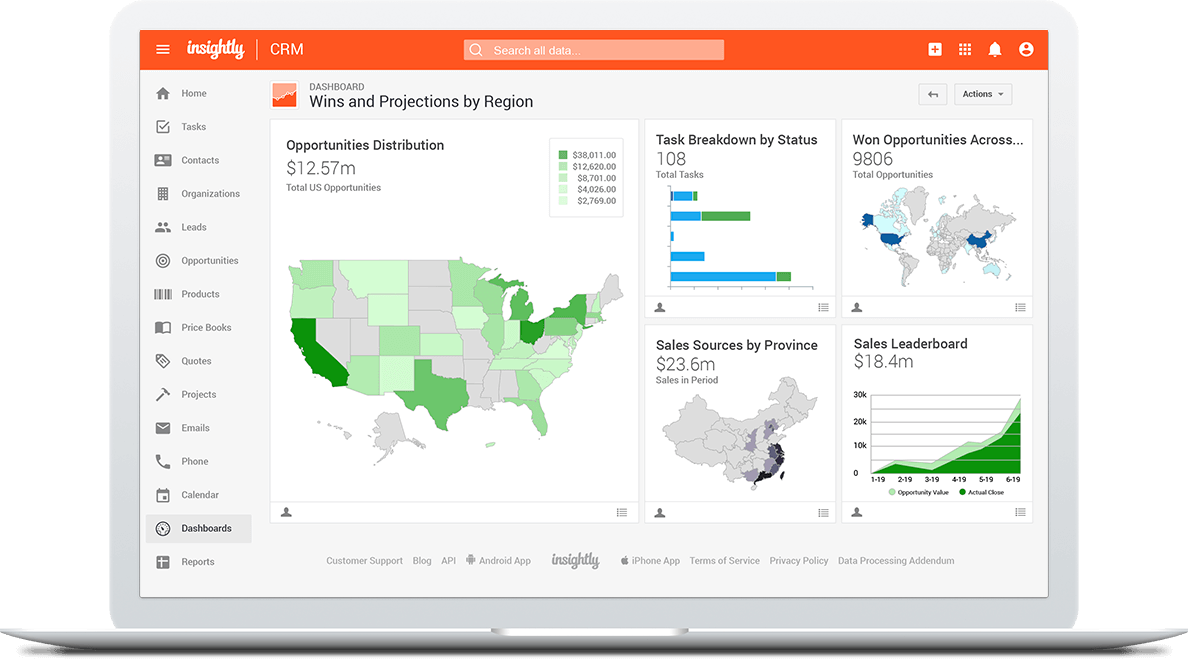The height and width of the screenshot is (660, 1188).
Task: Select Reports in the sidebar
Action: point(197,562)
